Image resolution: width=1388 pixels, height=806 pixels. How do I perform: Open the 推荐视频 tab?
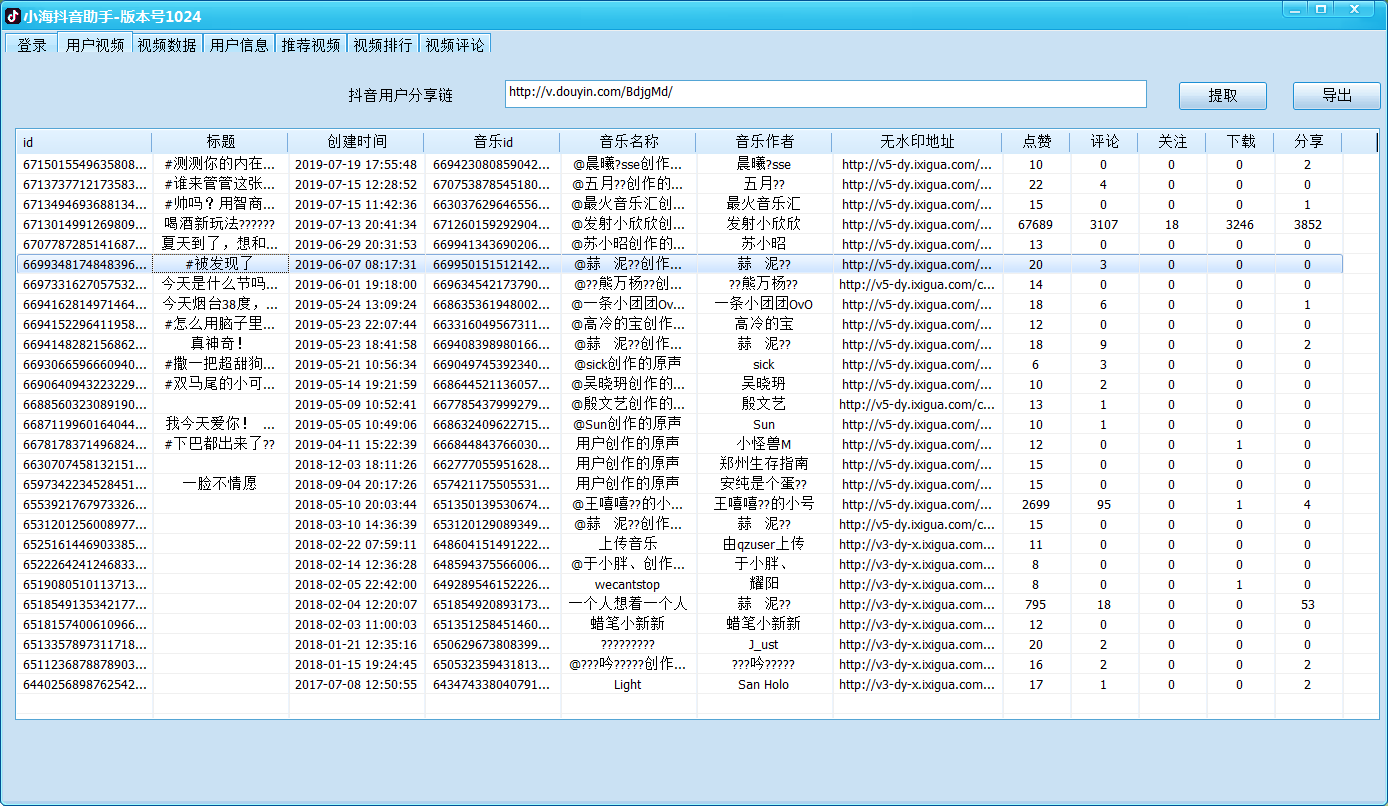(x=311, y=45)
